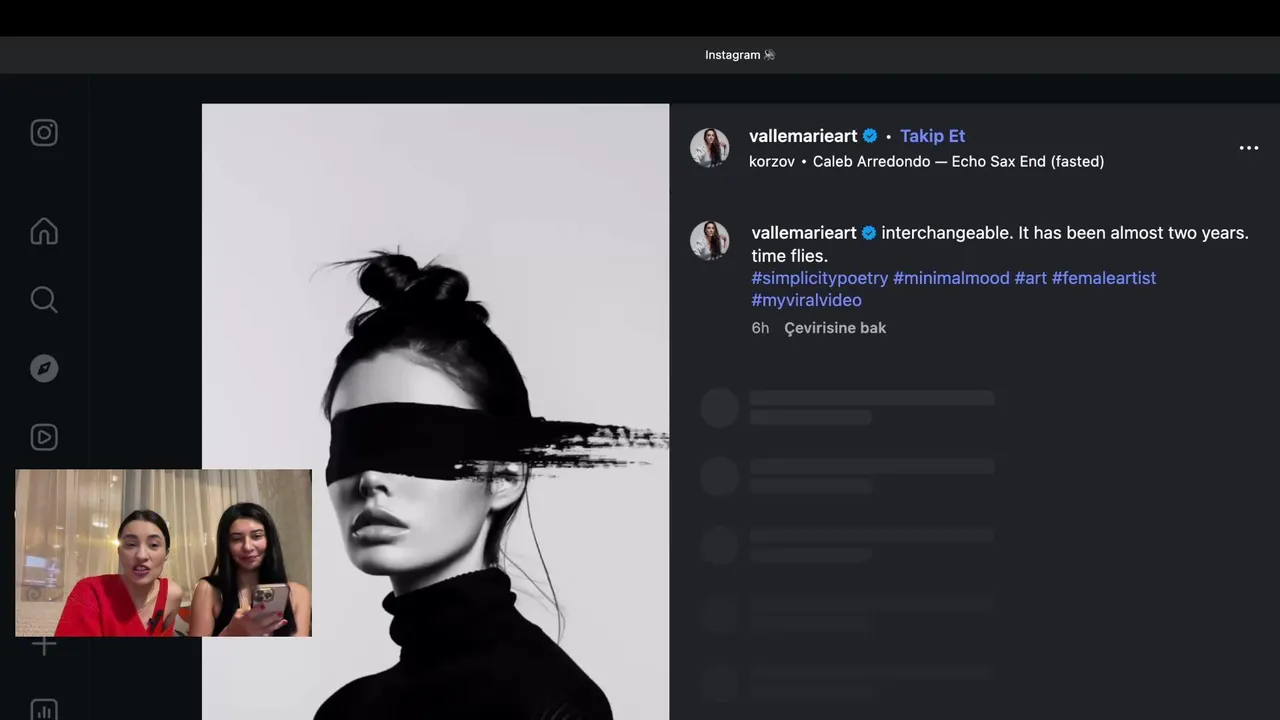Screen dimensions: 1280x720
Task: Open hashtag #simplicitypoetry
Action: (x=819, y=278)
